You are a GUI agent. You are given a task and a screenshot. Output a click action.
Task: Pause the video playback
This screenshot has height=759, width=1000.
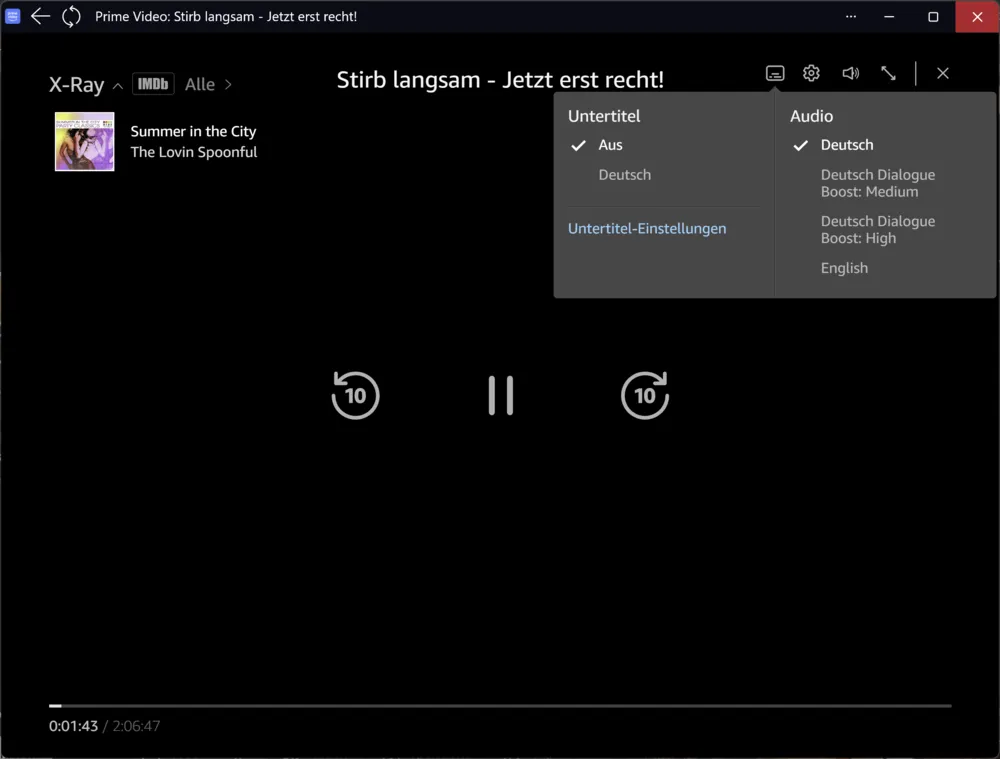pyautogui.click(x=500, y=396)
